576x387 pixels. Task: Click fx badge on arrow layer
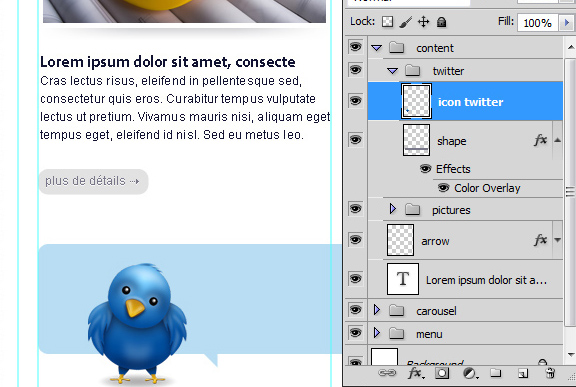coord(540,240)
